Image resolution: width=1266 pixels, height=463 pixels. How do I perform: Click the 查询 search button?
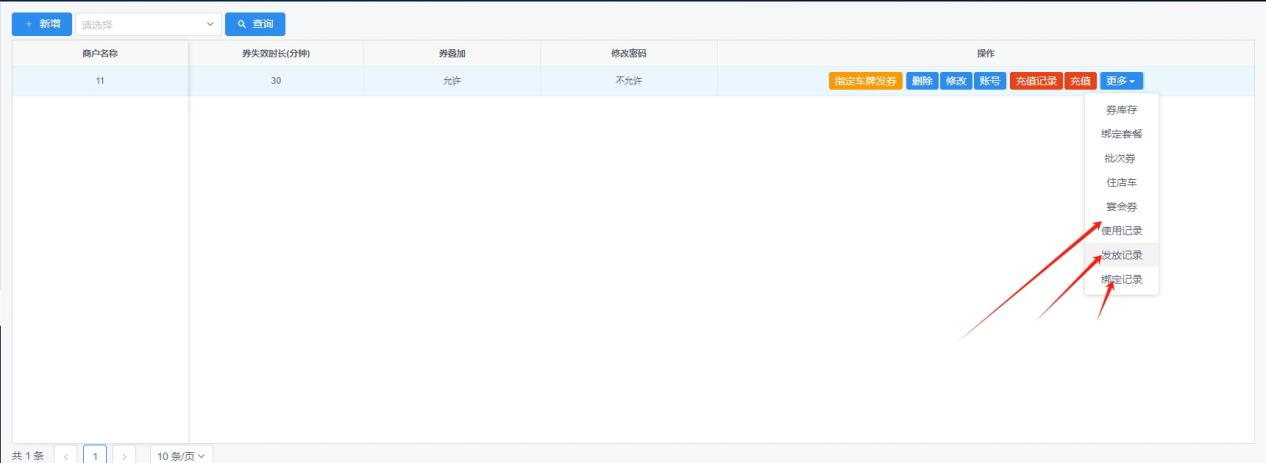pos(255,24)
